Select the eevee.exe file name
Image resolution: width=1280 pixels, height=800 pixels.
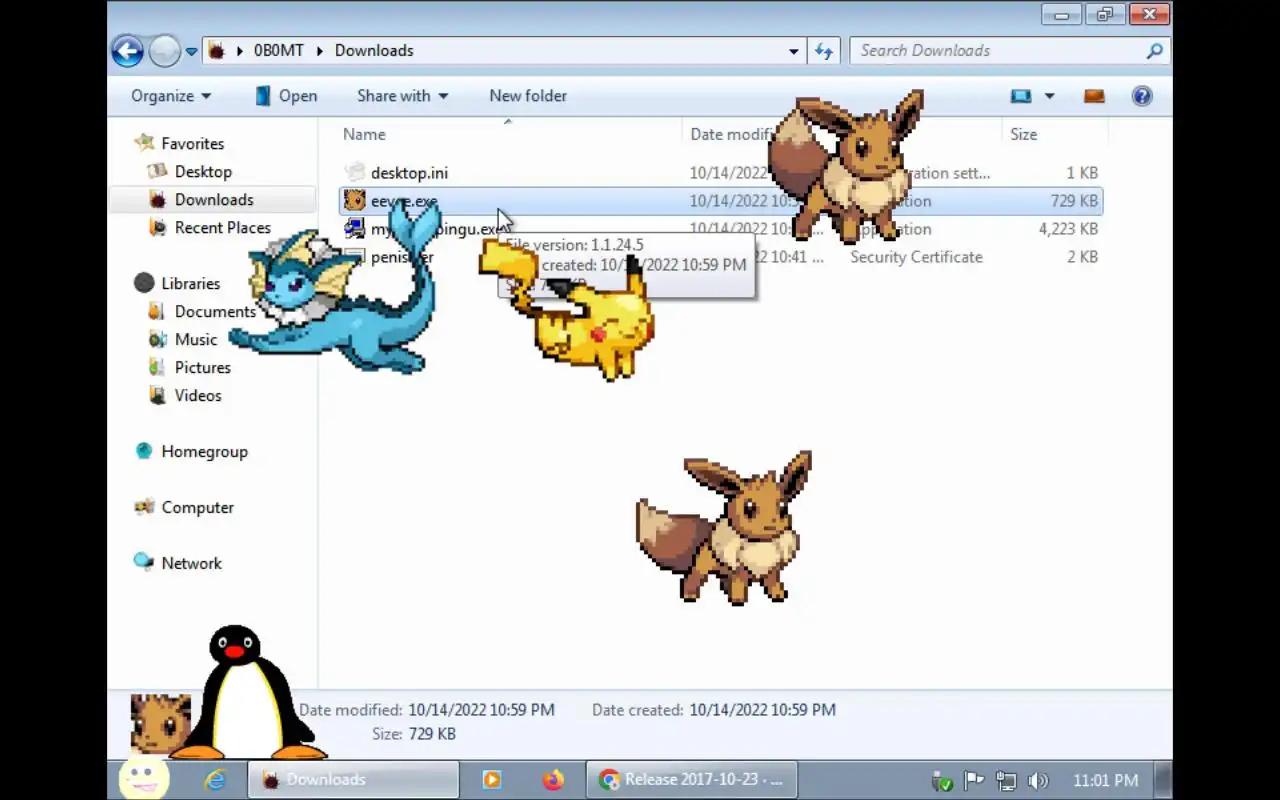click(x=404, y=201)
